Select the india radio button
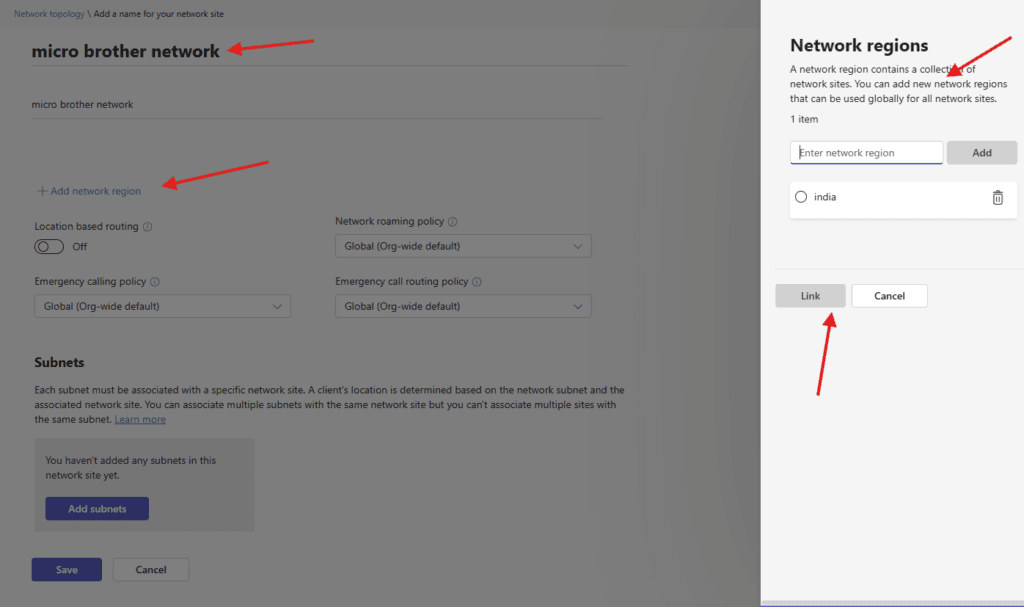The image size is (1024, 607). pos(801,198)
